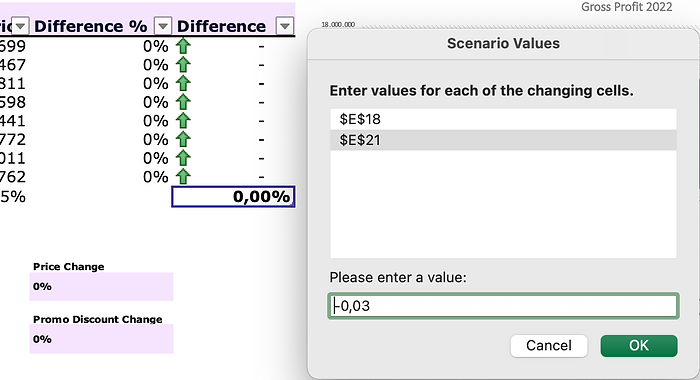Select green arrow icon in the 311 row
This screenshot has width=700, height=380.
183,84
